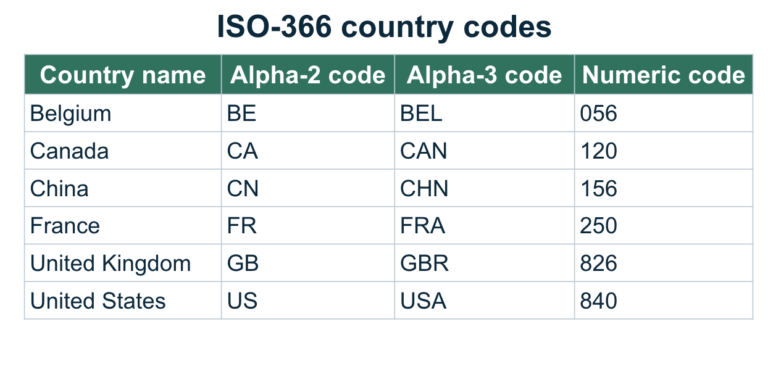The width and height of the screenshot is (768, 374).
Task: Select the CAN alpha-3 code cell
Action: click(484, 151)
